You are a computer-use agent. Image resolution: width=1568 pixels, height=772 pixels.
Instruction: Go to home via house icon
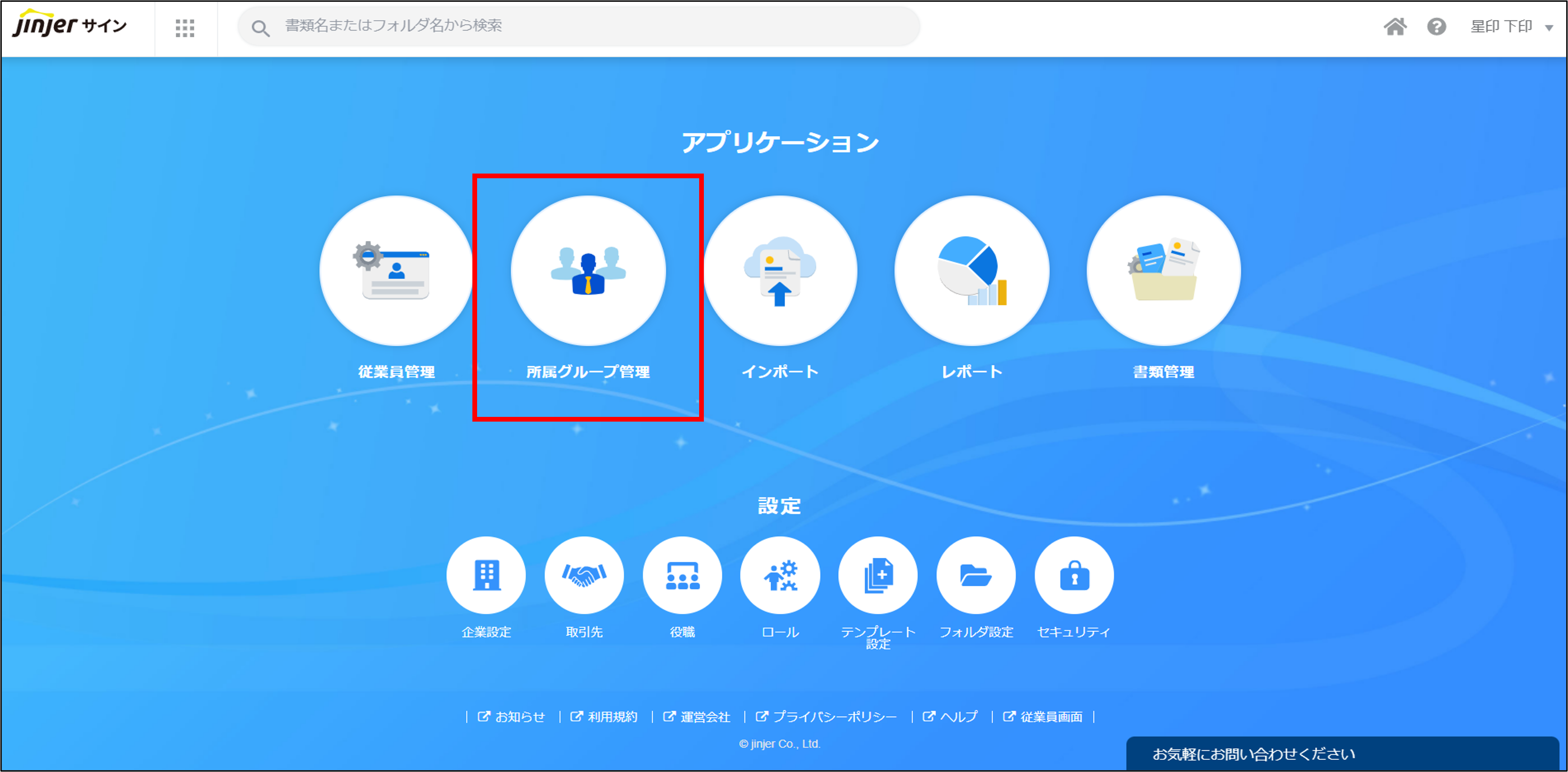click(x=1395, y=27)
